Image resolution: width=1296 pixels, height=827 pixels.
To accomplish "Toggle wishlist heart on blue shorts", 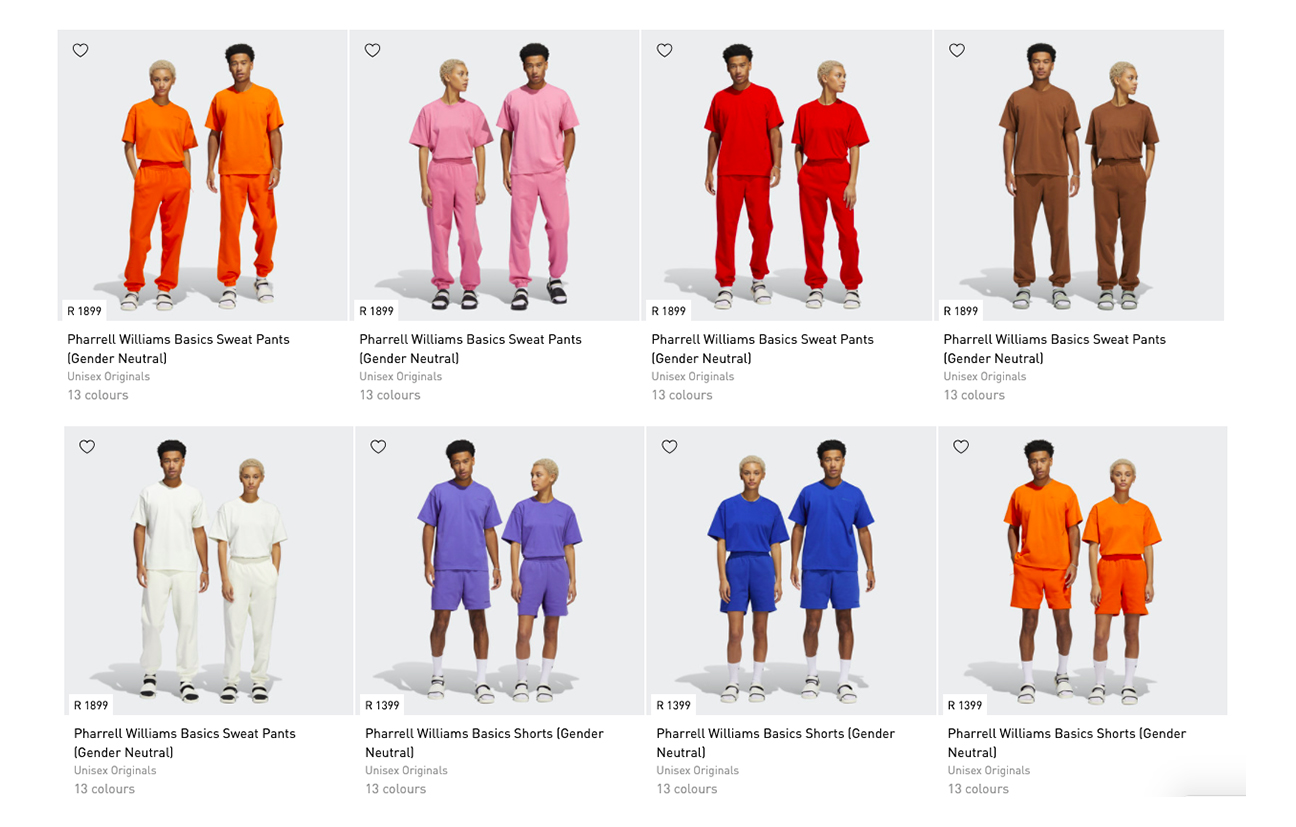I will point(670,447).
